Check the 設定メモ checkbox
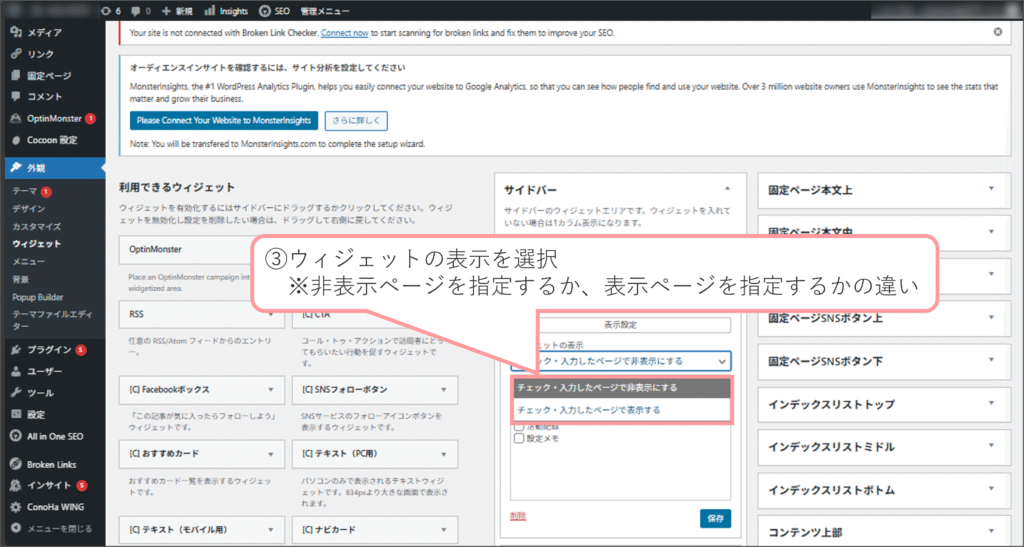Viewport: 1024px width, 547px height. pyautogui.click(x=518, y=437)
